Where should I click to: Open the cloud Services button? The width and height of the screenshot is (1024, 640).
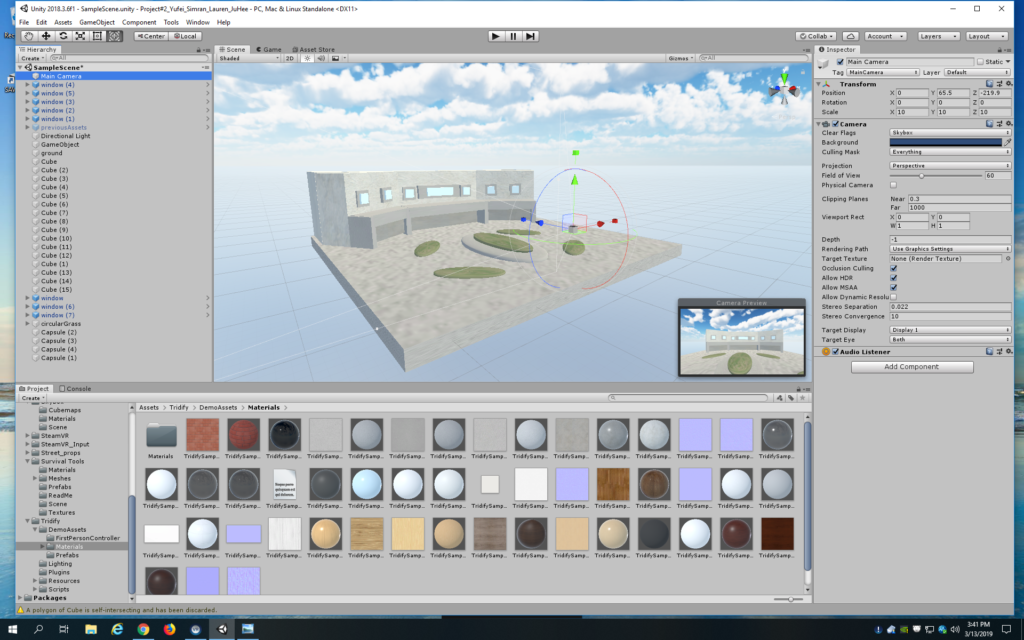click(x=850, y=36)
